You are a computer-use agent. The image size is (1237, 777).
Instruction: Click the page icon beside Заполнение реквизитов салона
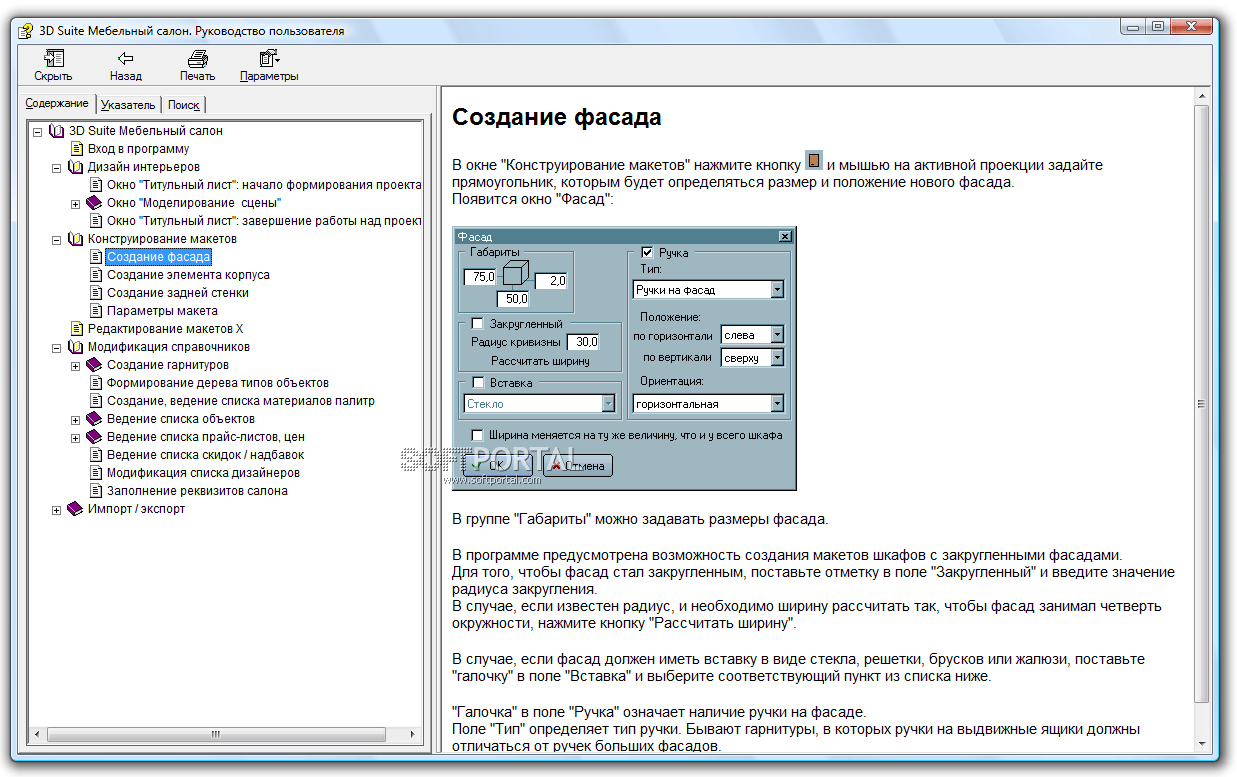click(x=96, y=491)
